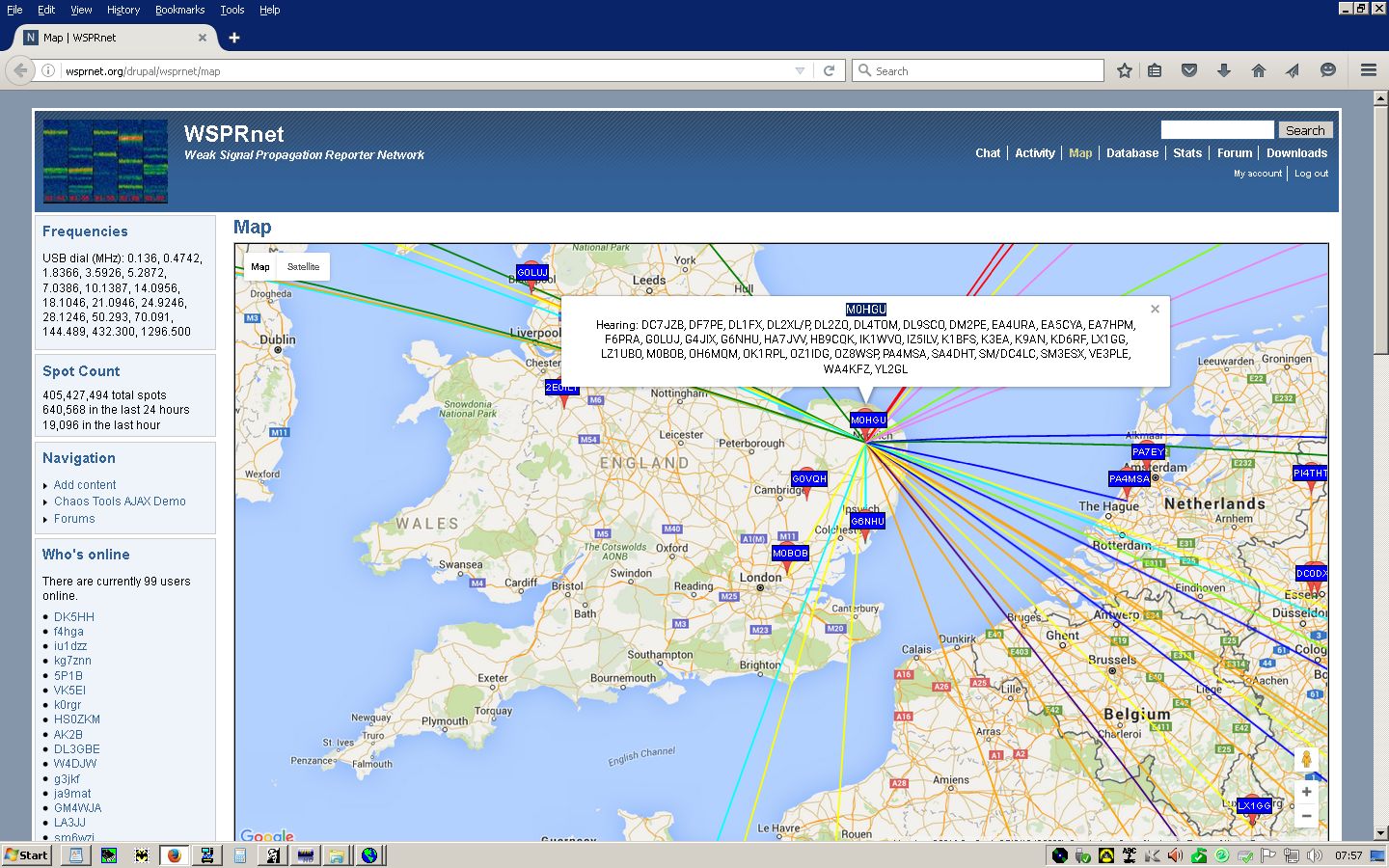1389x868 pixels.
Task: Switch map to Satellite view
Action: coord(303,267)
